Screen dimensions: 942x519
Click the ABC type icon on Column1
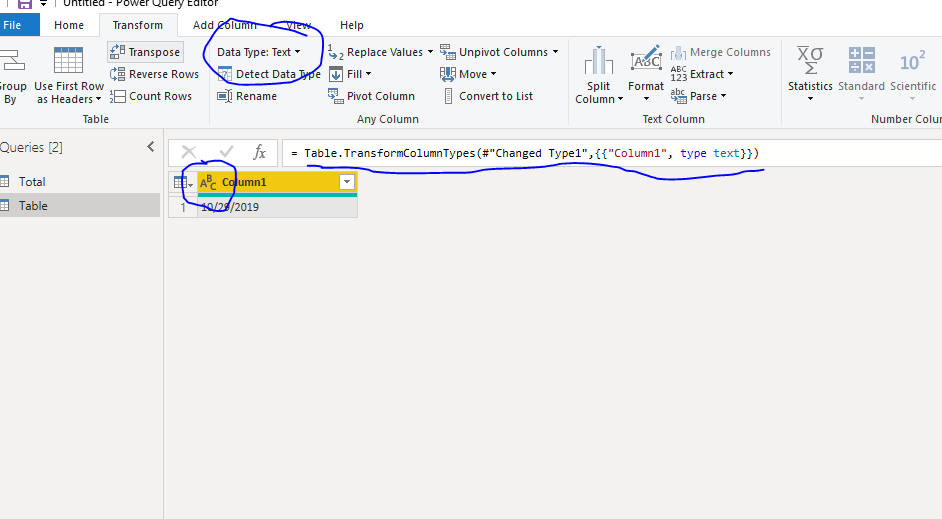208,182
